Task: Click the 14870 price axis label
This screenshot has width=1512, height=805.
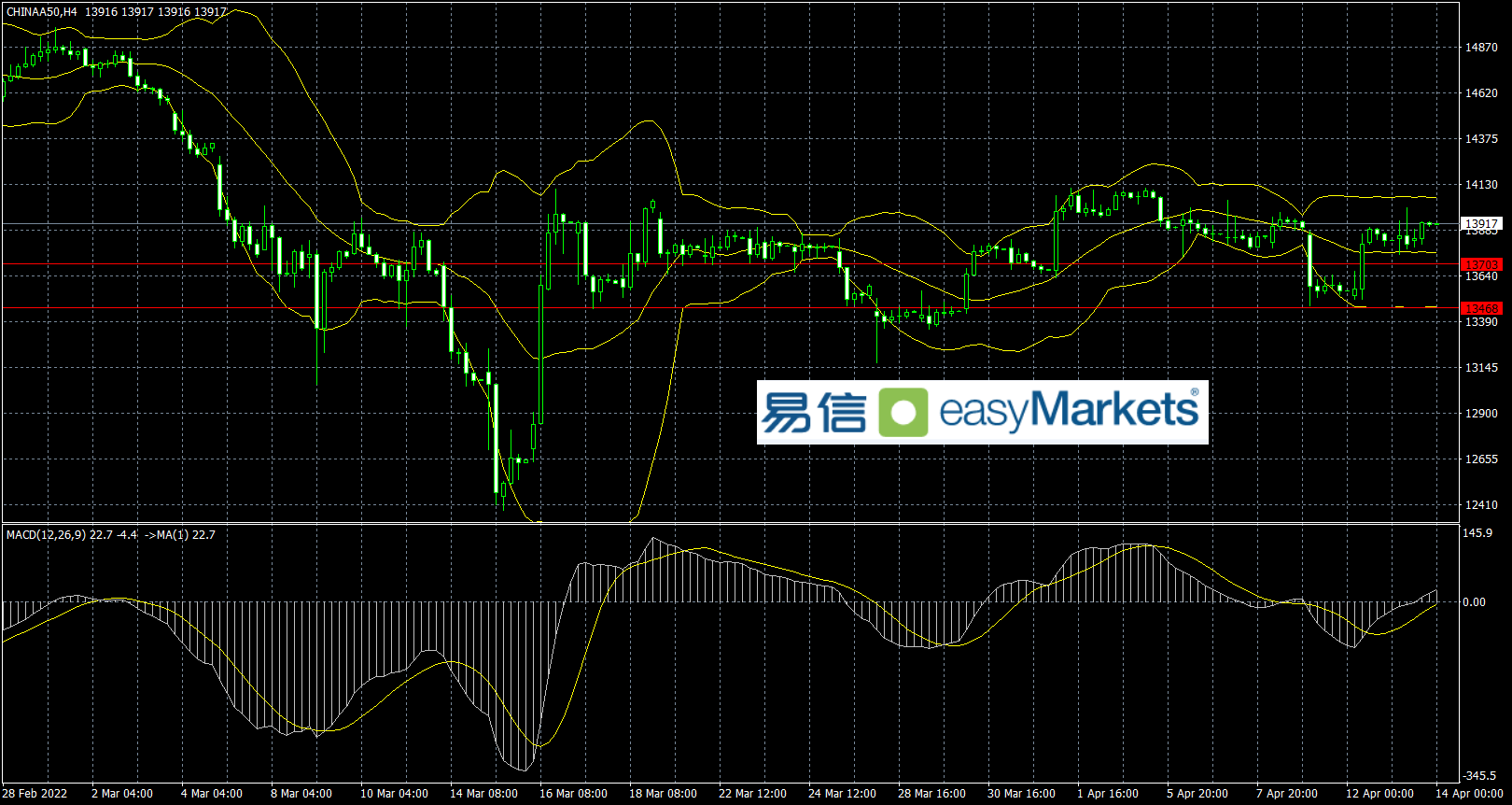Action: [1481, 48]
